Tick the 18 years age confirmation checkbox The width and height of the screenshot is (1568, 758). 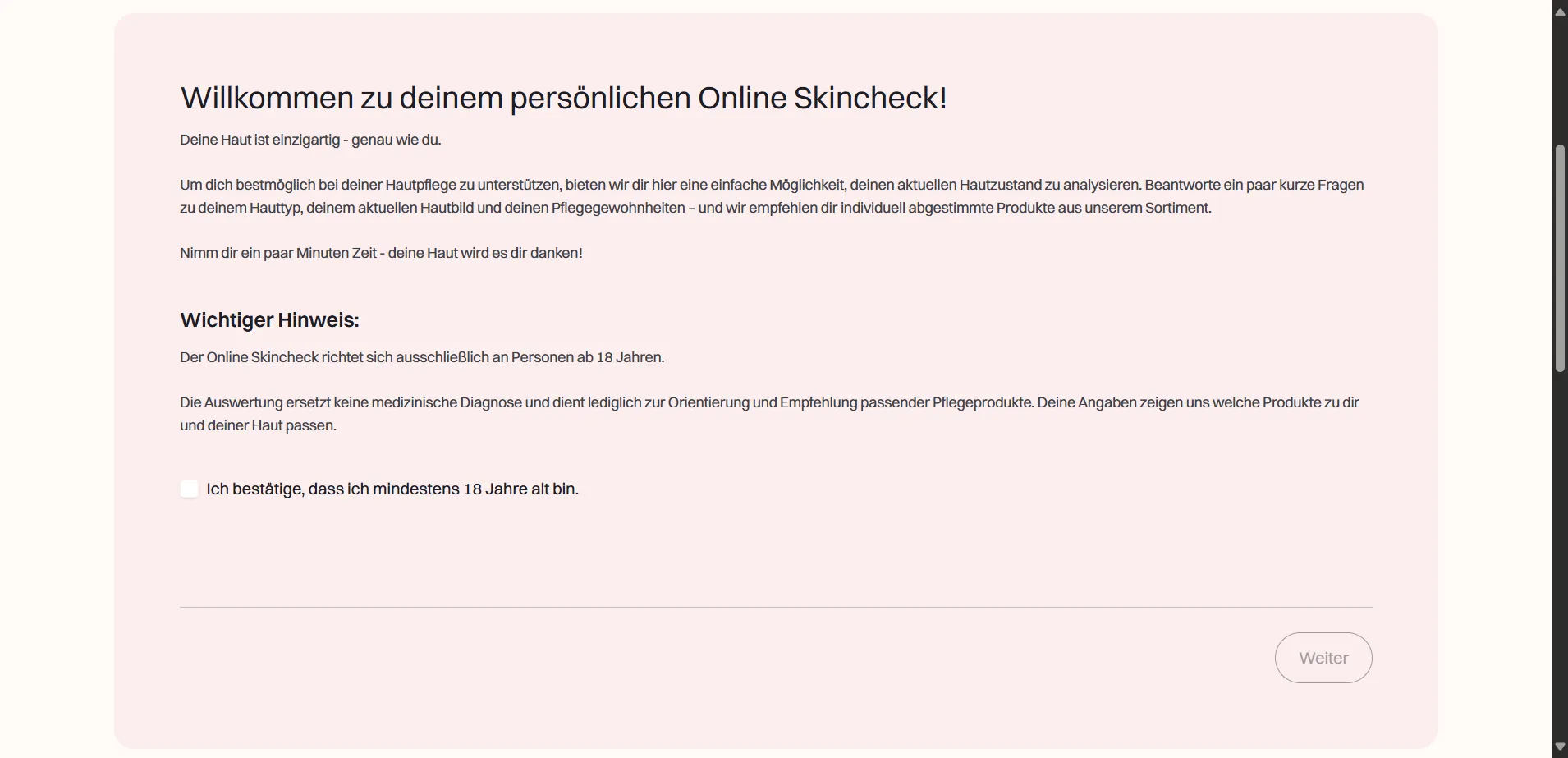point(190,489)
